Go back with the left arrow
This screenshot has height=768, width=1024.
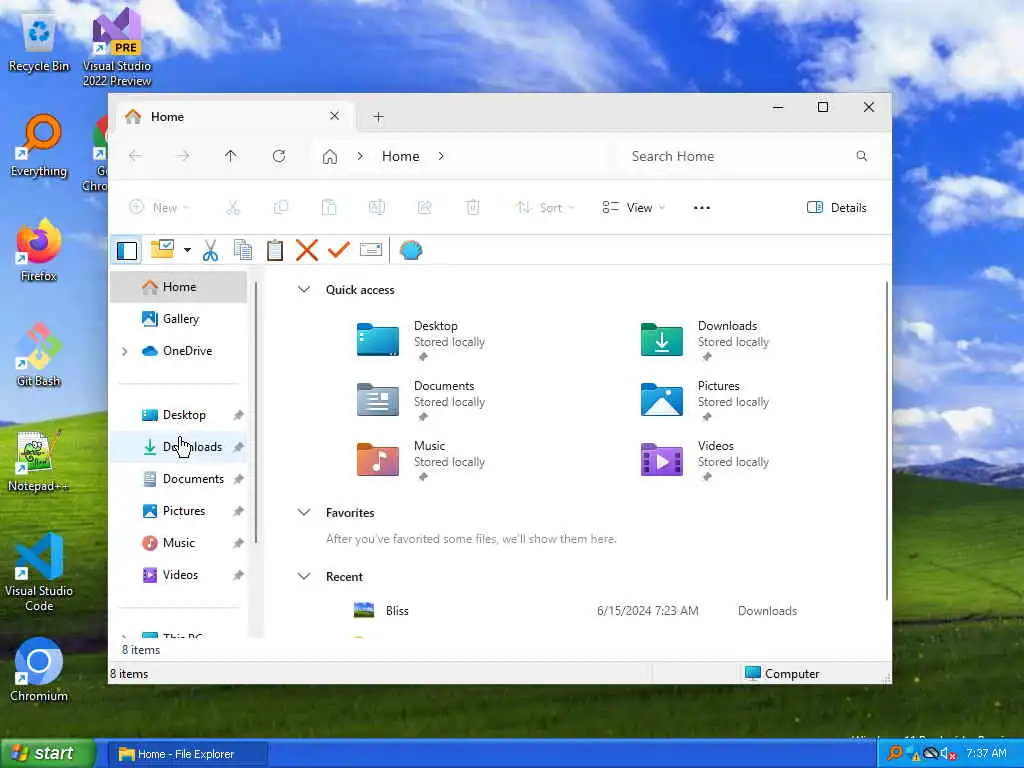[135, 156]
